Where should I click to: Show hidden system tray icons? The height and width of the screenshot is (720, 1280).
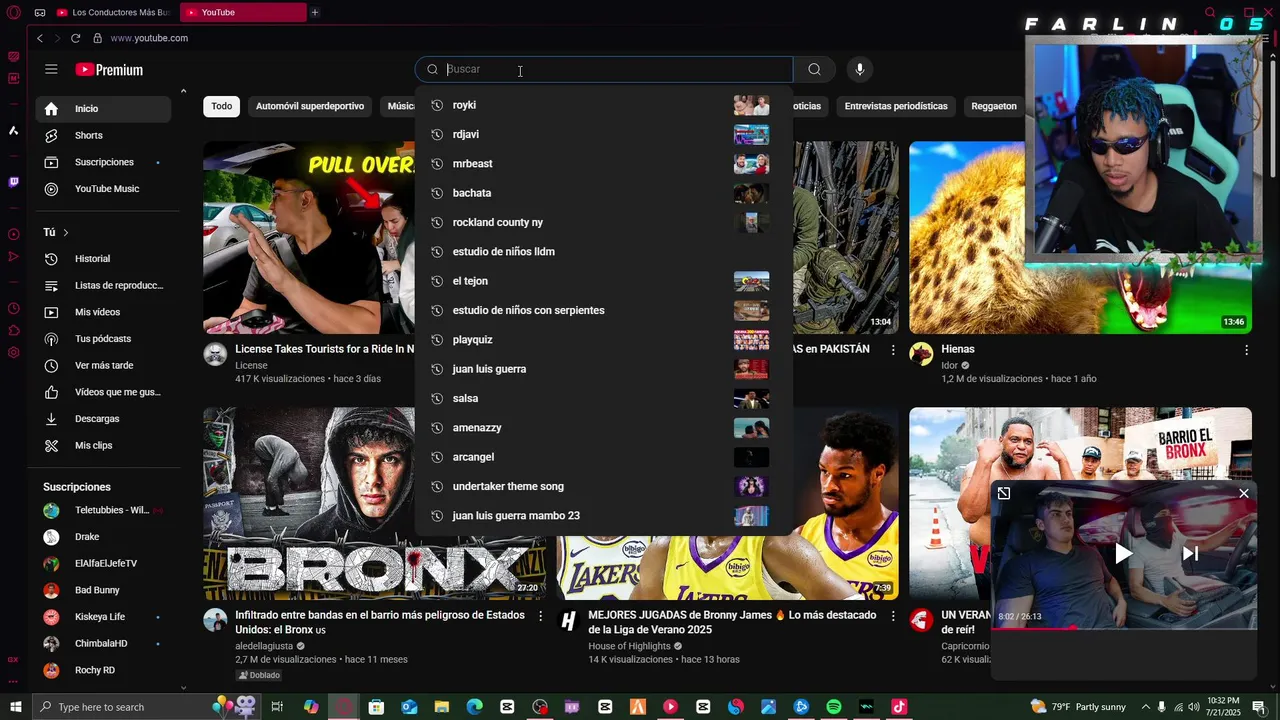1147,707
